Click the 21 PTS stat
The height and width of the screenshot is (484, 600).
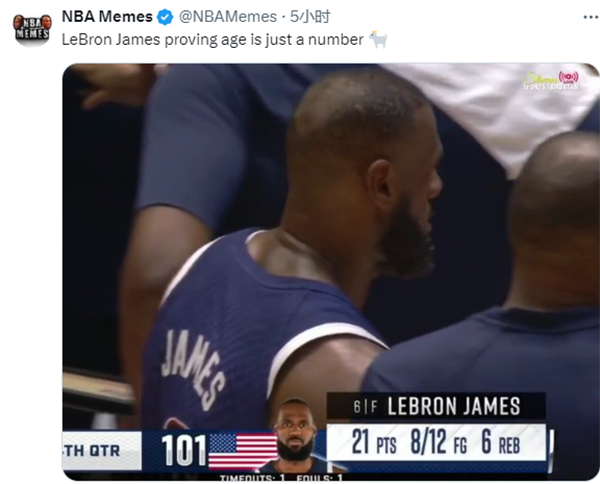[x=374, y=442]
